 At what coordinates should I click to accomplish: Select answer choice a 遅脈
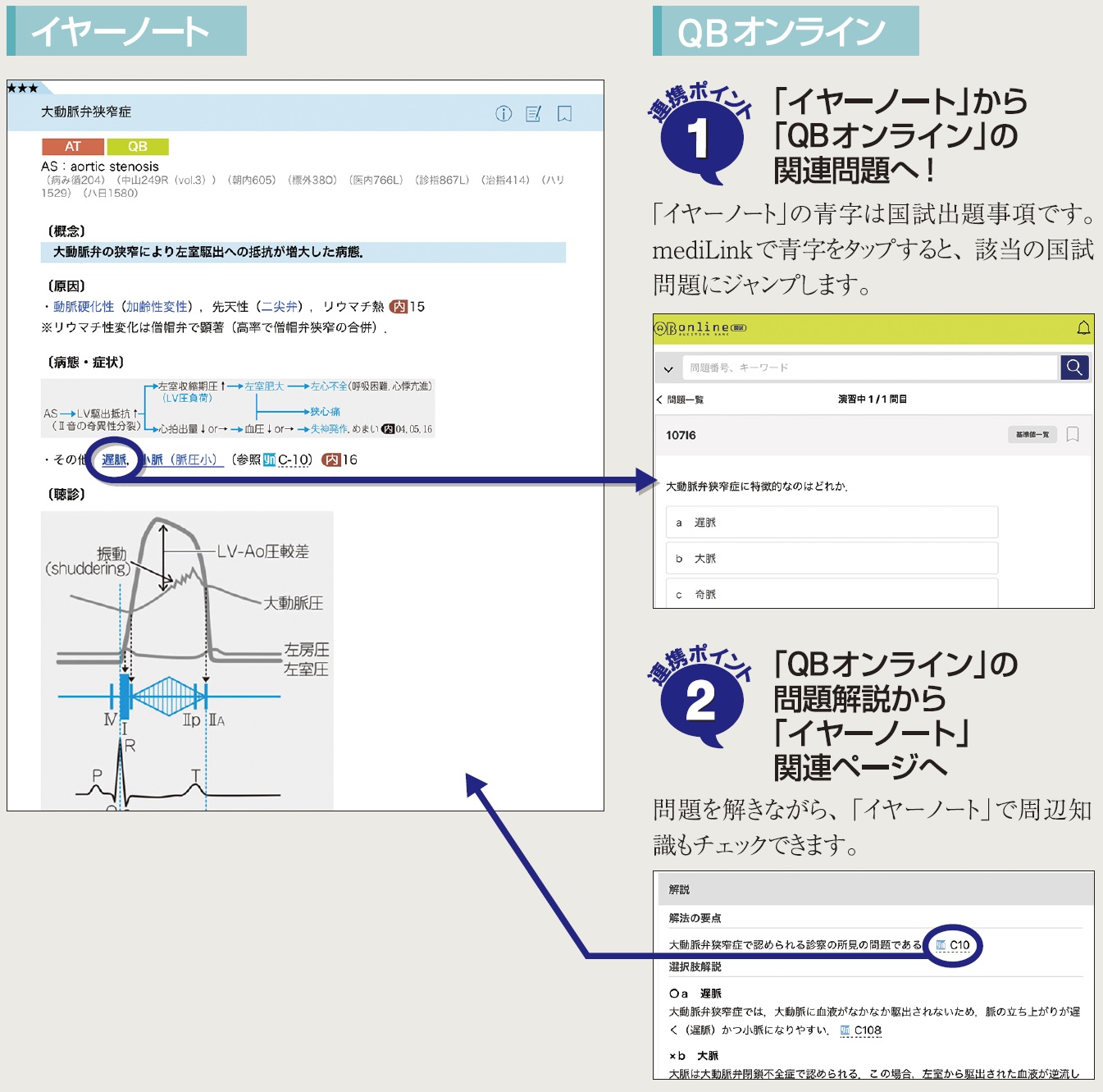click(831, 522)
